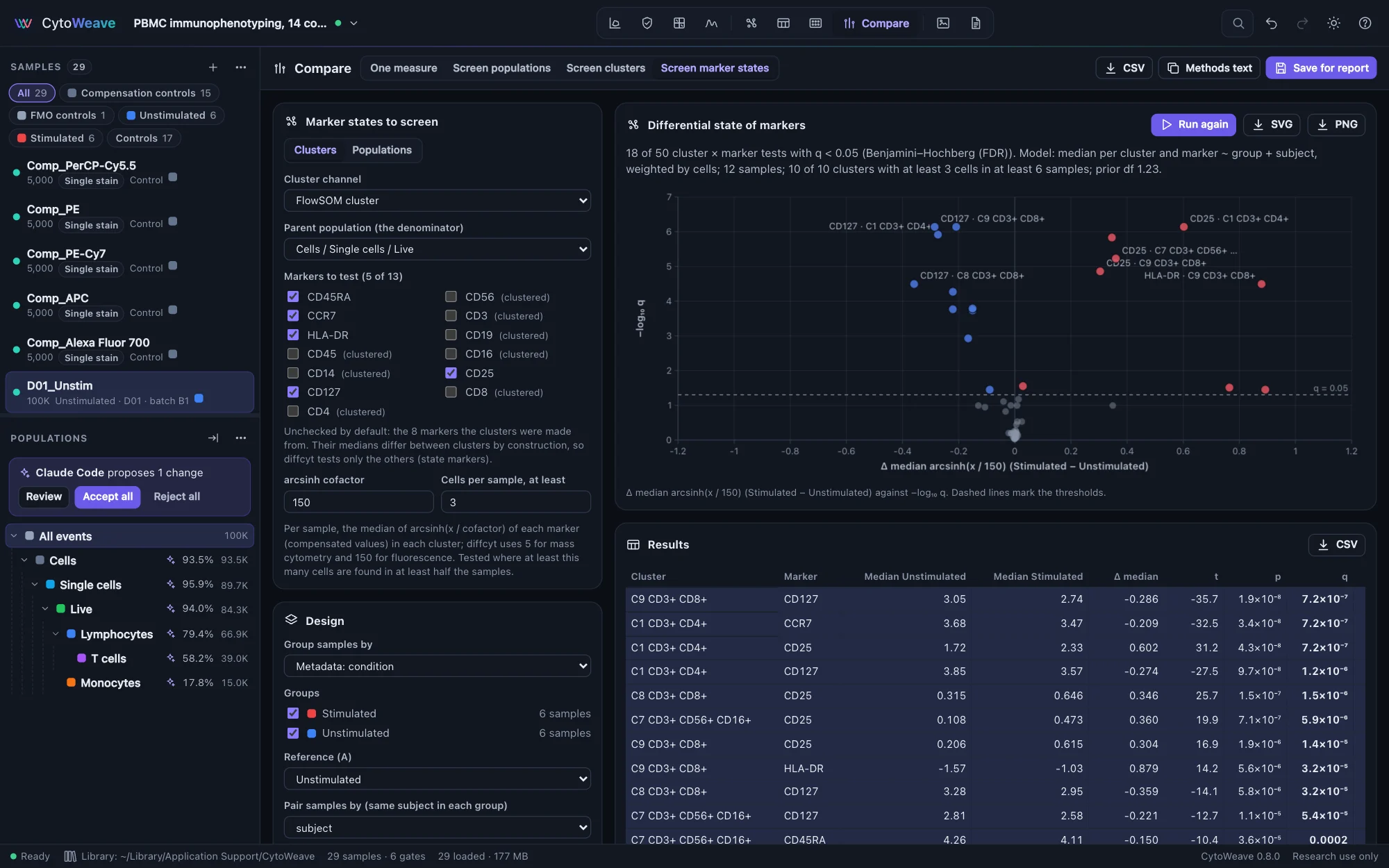Open the Samples panel more-options menu

tap(241, 67)
